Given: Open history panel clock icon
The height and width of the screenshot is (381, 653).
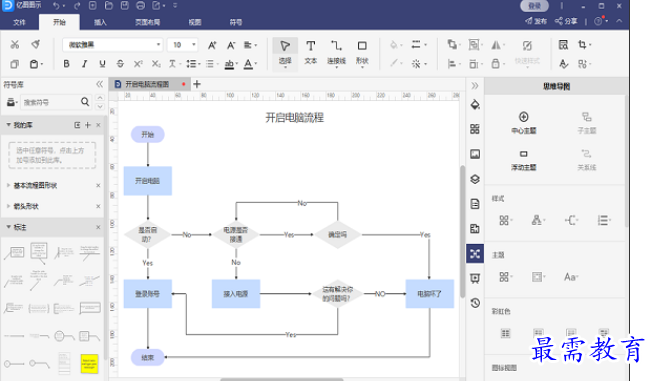Looking at the screenshot, I should pyautogui.click(x=475, y=303).
